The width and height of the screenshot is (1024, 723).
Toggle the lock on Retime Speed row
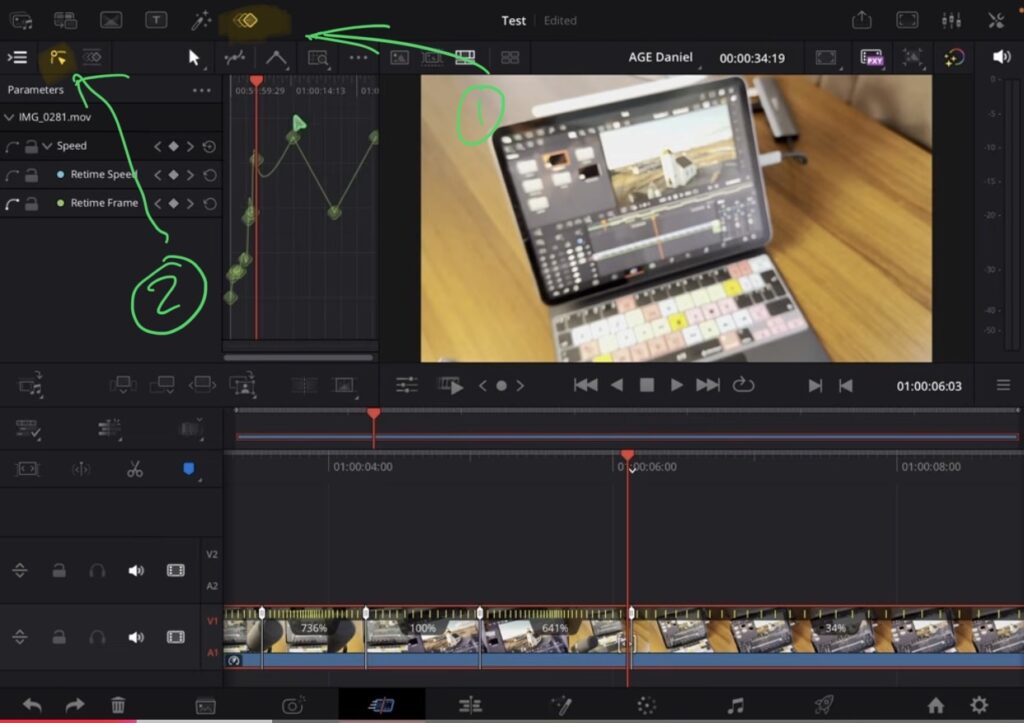pos(31,175)
